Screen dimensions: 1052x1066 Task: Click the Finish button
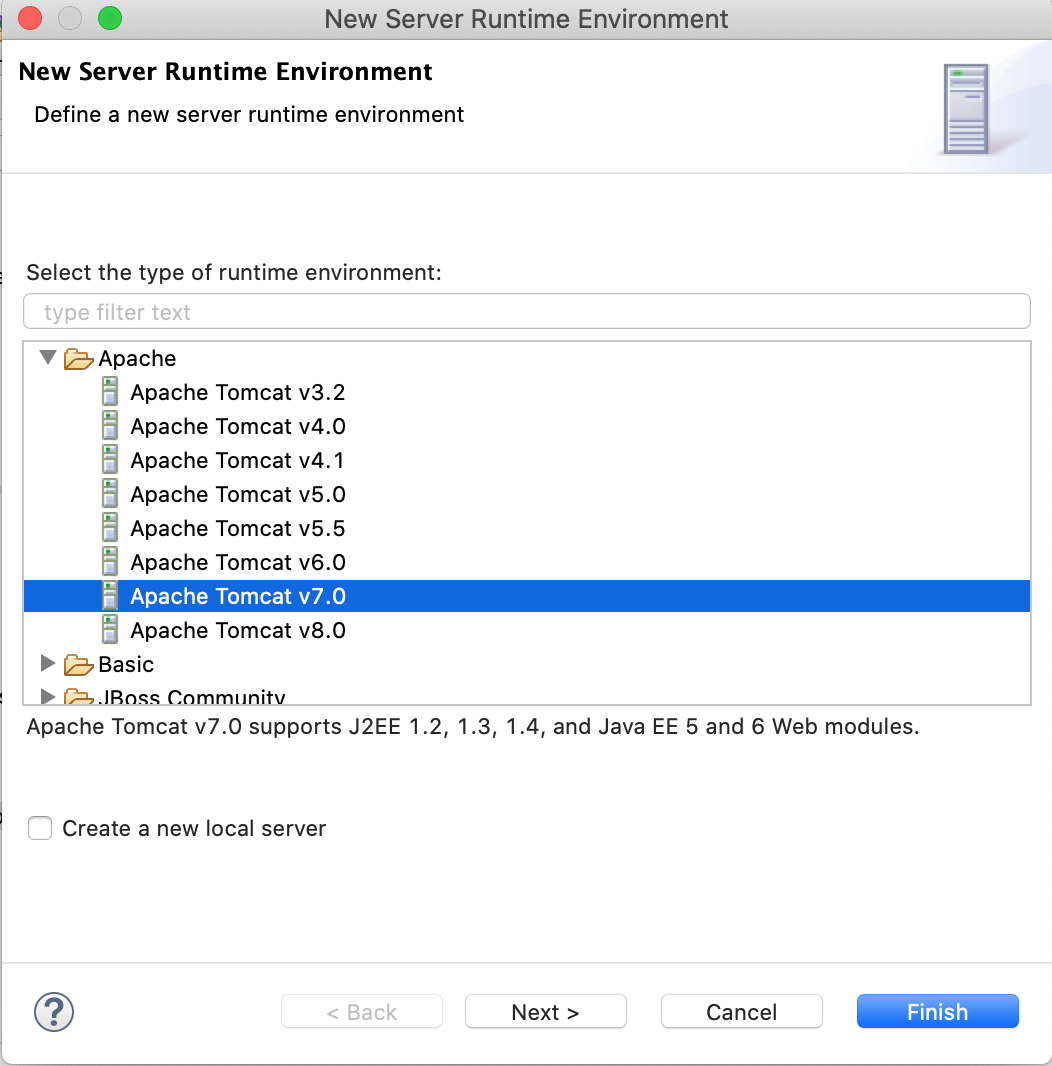point(938,1012)
